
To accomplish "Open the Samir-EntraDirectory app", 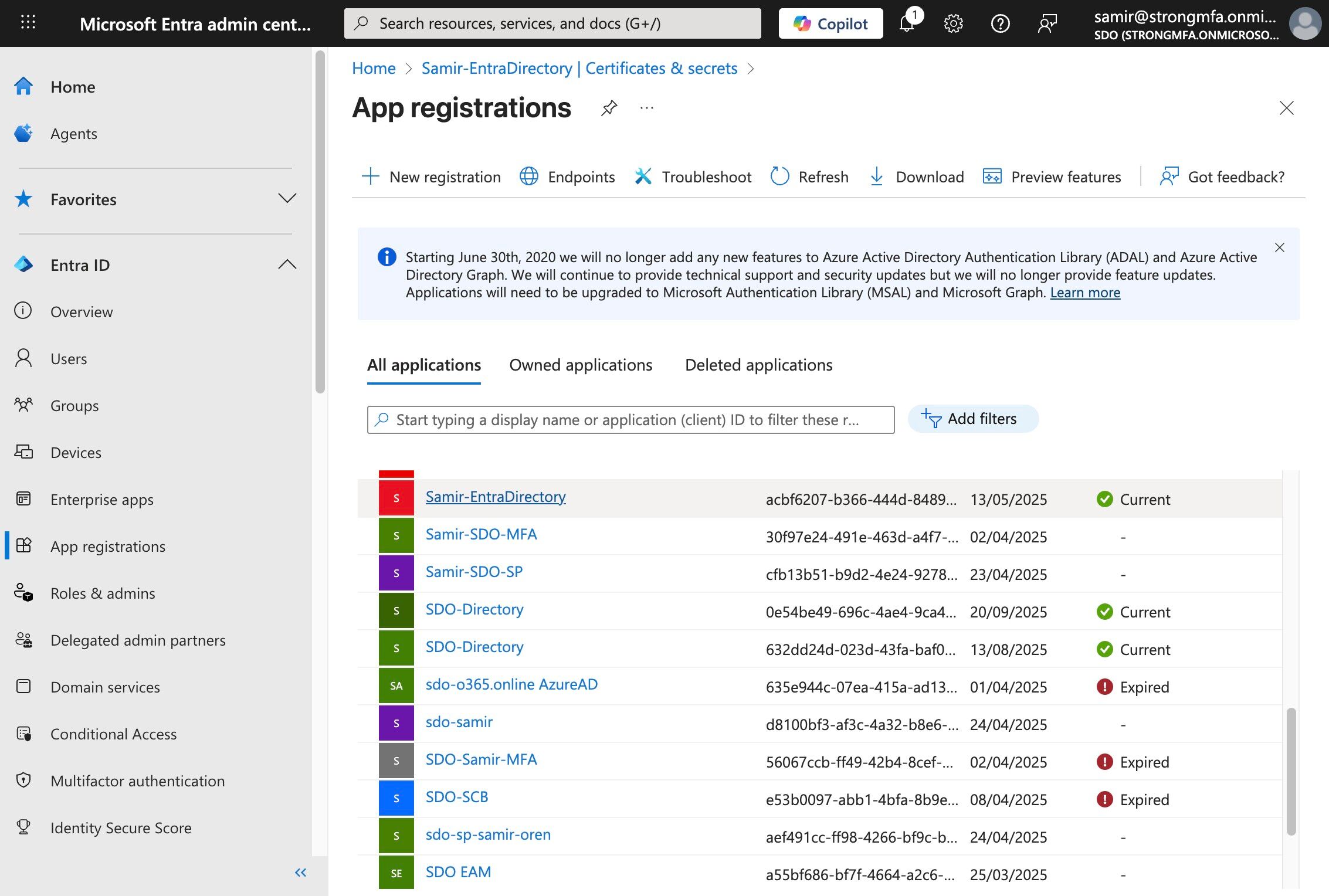I will (x=496, y=497).
